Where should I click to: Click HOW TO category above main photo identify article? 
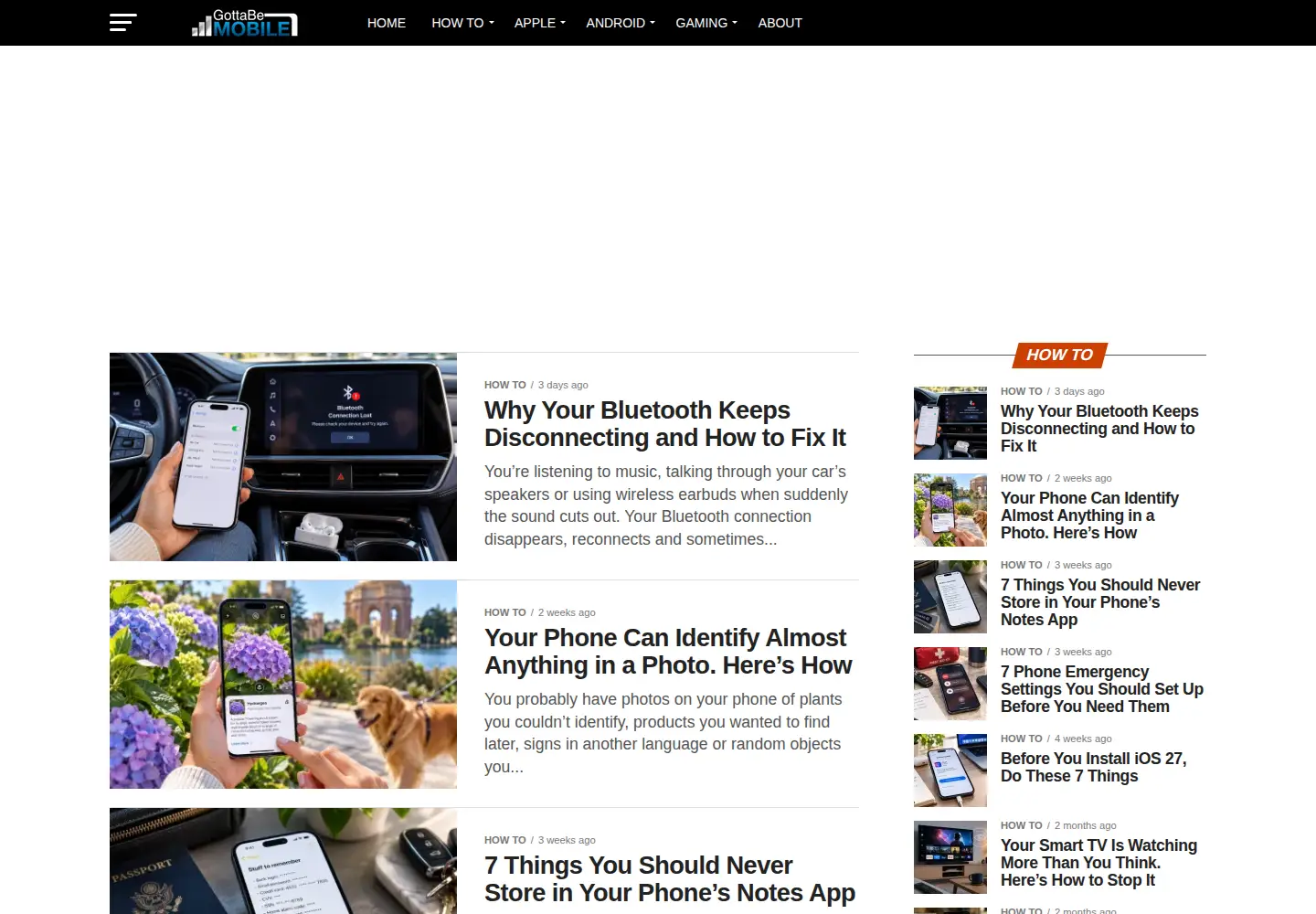point(505,612)
